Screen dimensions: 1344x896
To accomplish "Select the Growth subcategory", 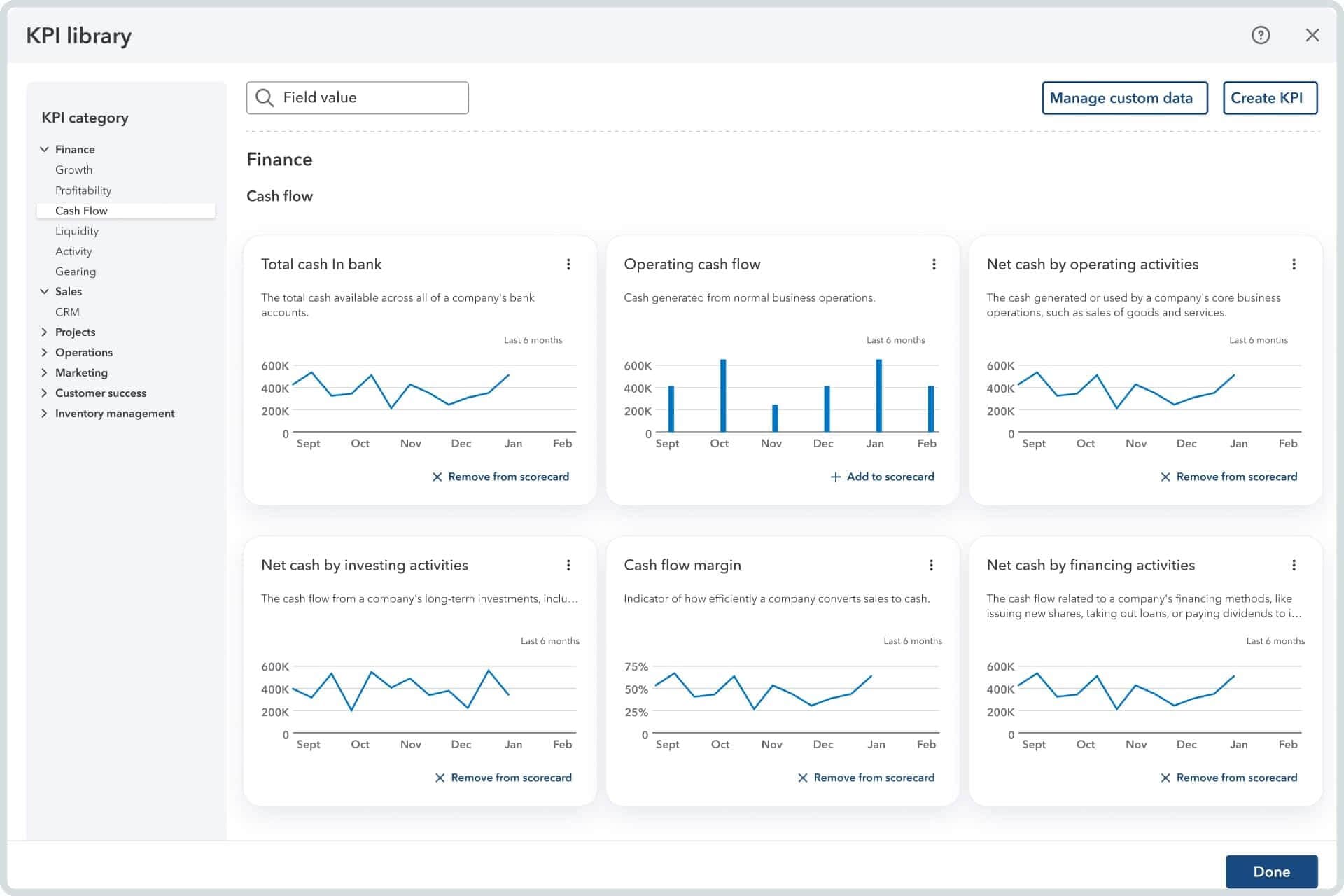I will point(74,169).
